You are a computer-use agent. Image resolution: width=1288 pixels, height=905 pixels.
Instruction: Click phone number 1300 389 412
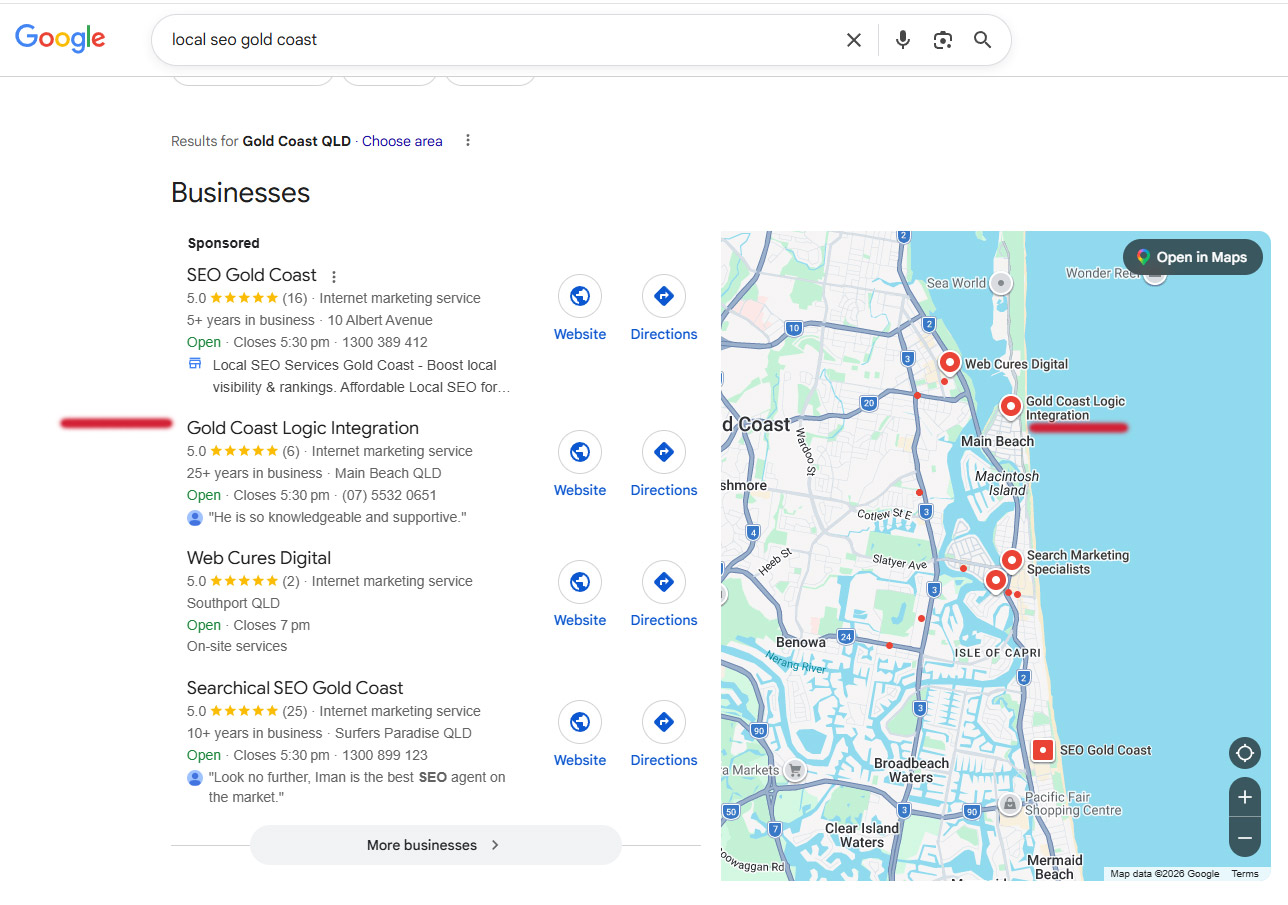coord(385,342)
